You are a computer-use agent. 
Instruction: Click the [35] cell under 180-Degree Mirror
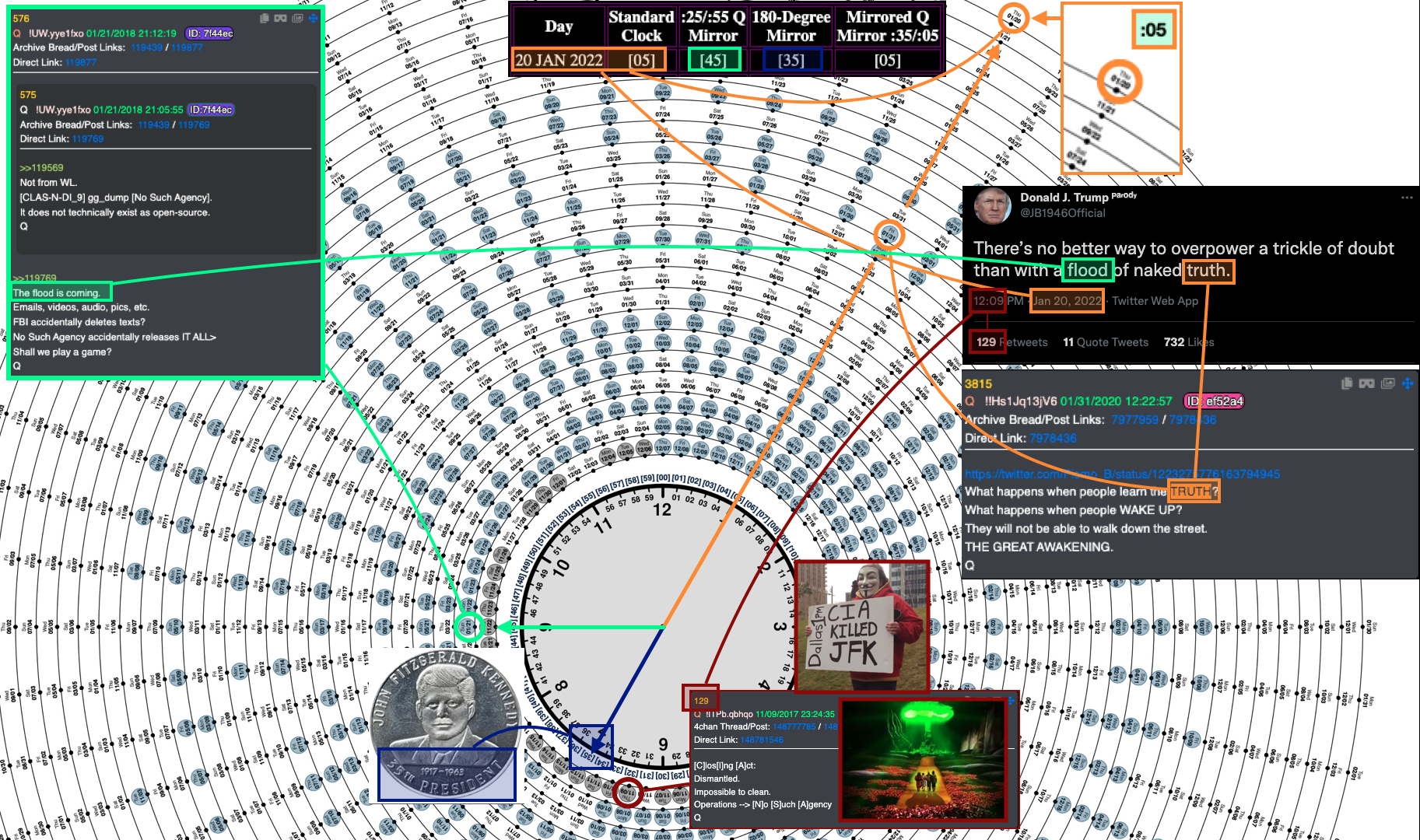pos(791,60)
